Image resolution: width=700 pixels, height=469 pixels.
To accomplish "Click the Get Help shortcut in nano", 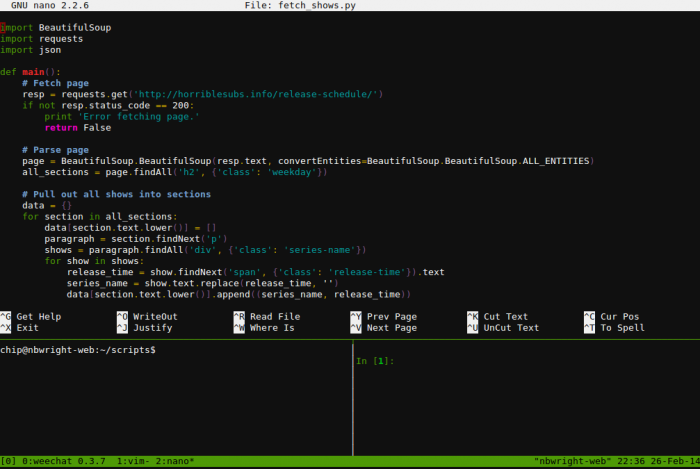I will pos(30,316).
